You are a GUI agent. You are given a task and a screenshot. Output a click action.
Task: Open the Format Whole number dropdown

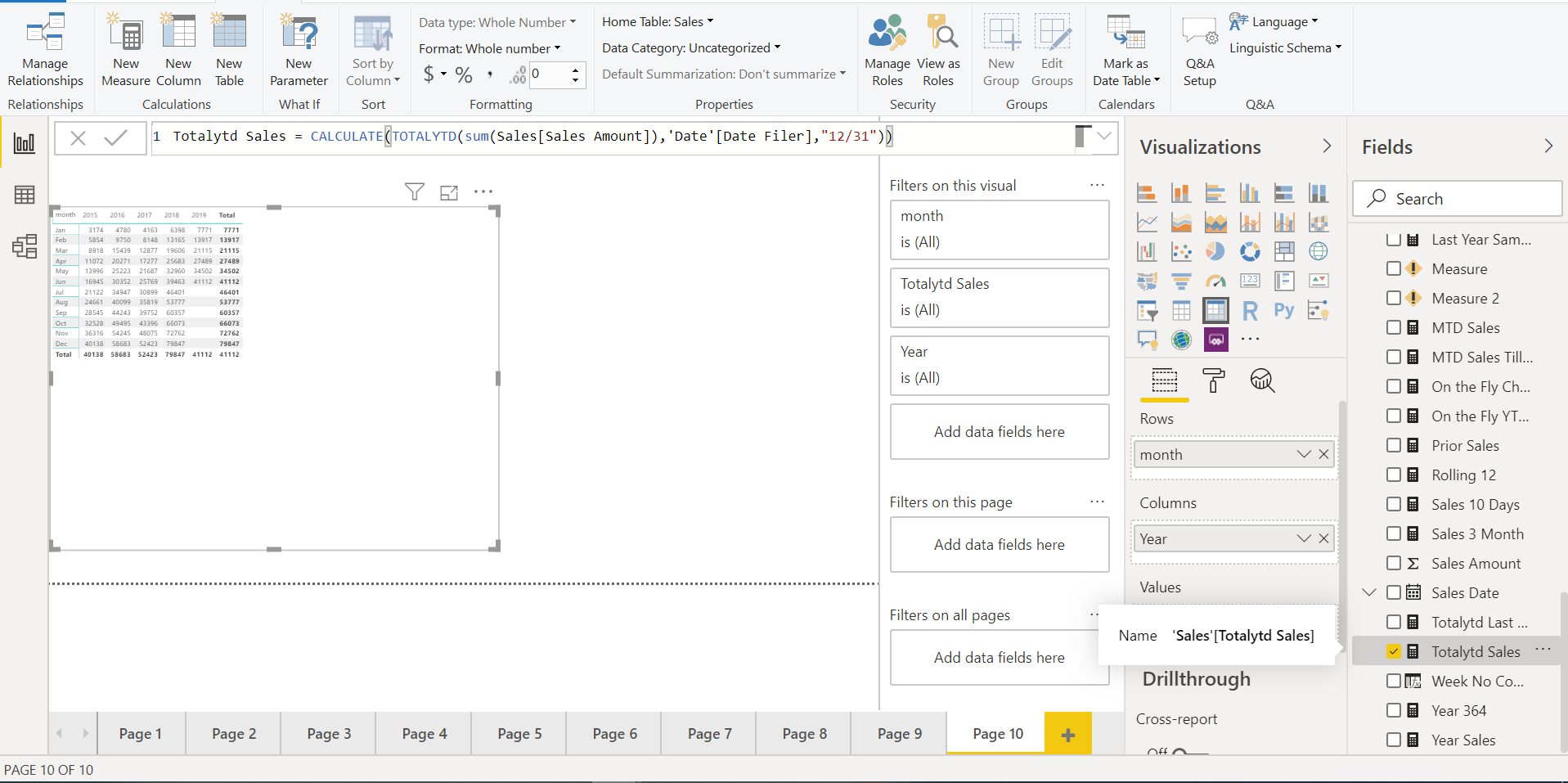click(489, 48)
